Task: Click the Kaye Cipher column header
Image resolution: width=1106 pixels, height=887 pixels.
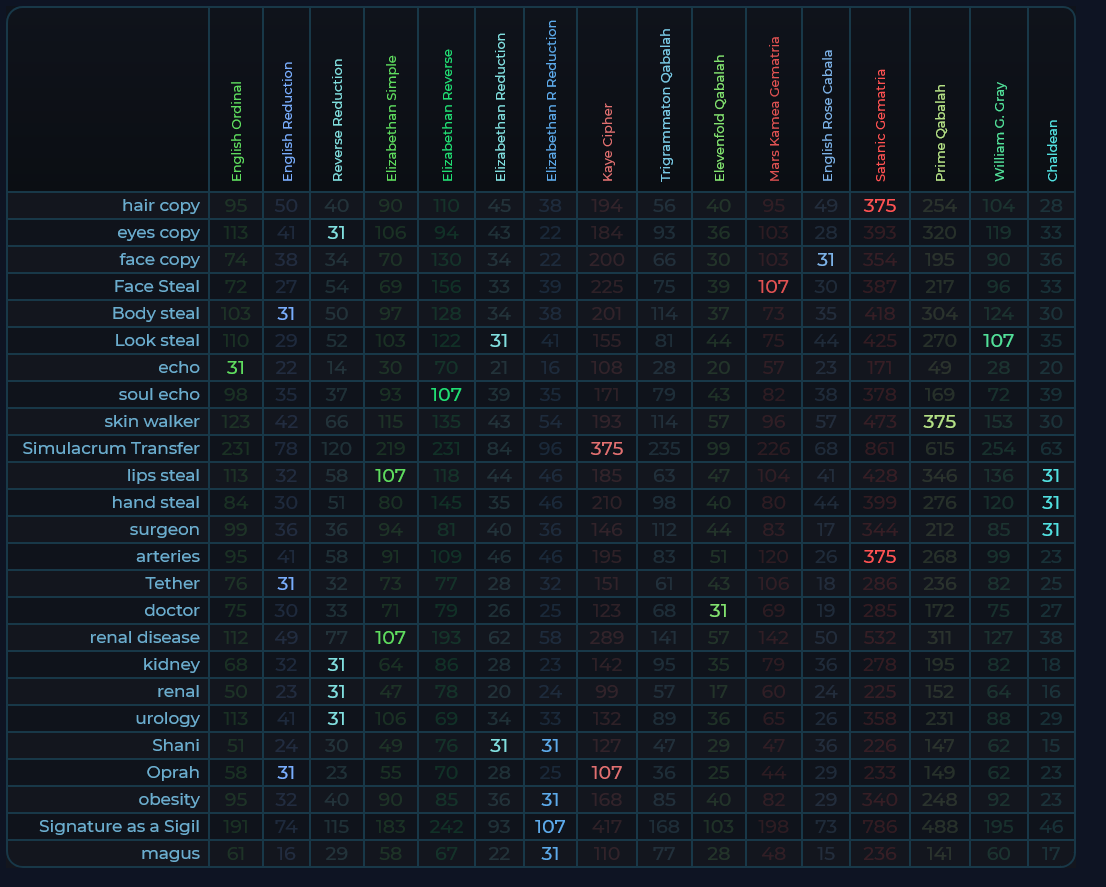Action: click(x=607, y=142)
